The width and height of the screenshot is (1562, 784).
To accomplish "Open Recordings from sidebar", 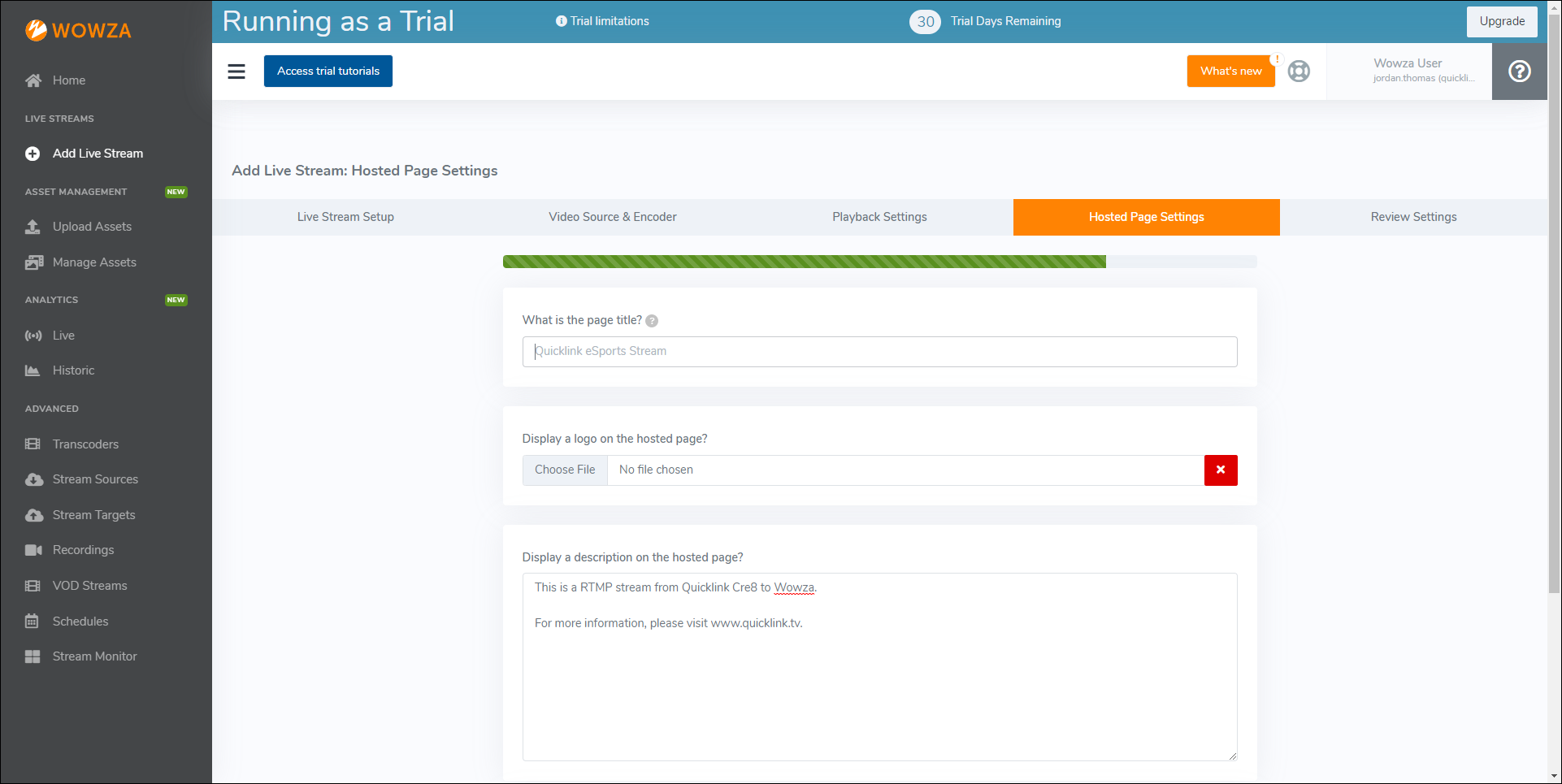I will pyautogui.click(x=83, y=550).
